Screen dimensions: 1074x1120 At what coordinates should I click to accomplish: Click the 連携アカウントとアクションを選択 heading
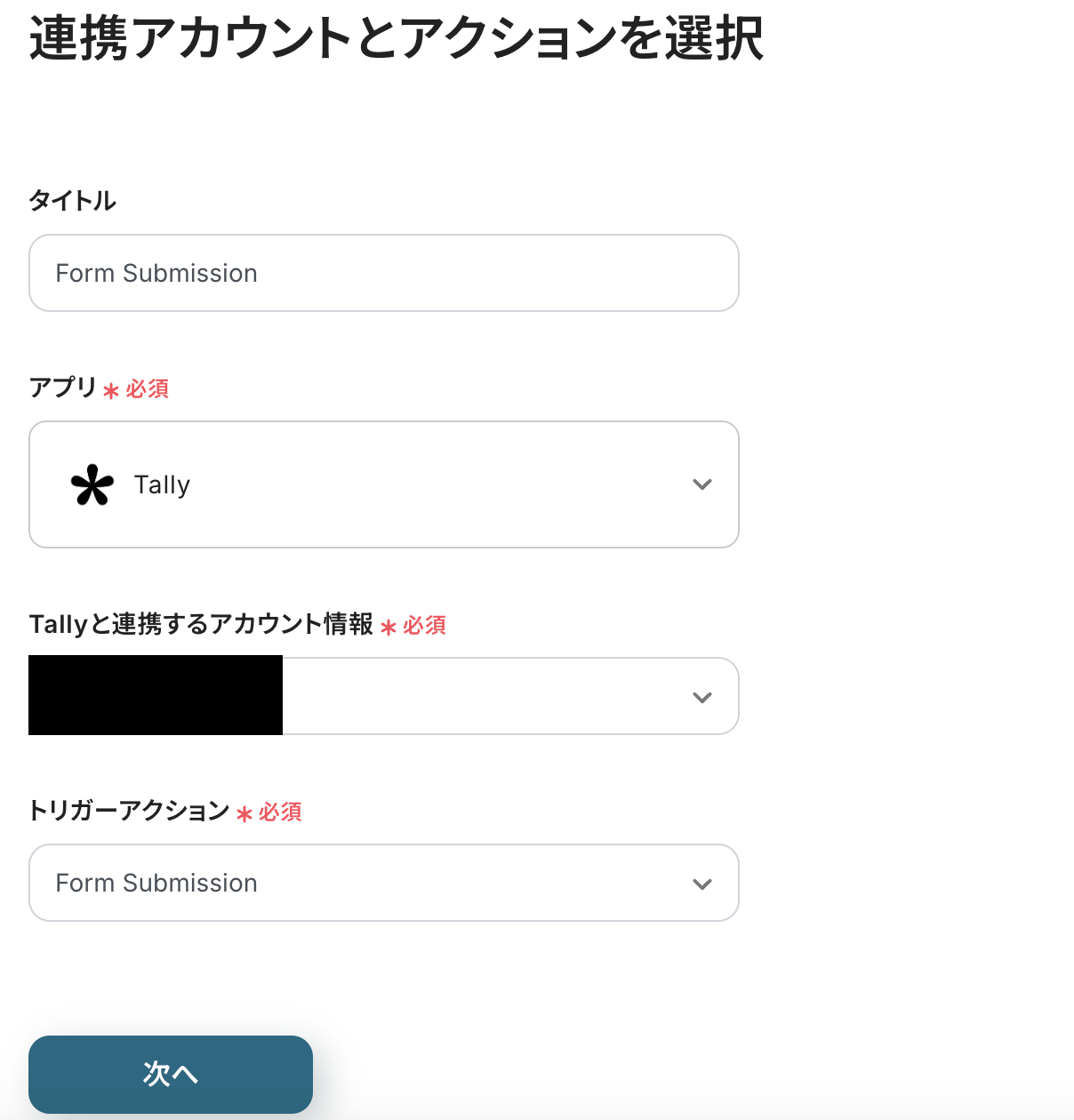click(x=397, y=39)
